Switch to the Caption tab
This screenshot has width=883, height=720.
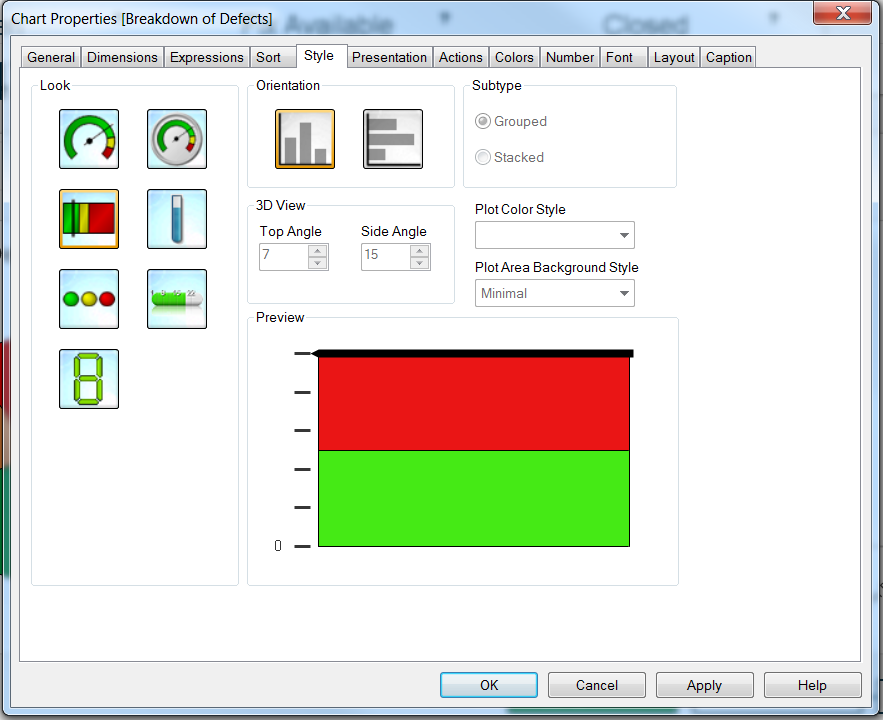(729, 57)
